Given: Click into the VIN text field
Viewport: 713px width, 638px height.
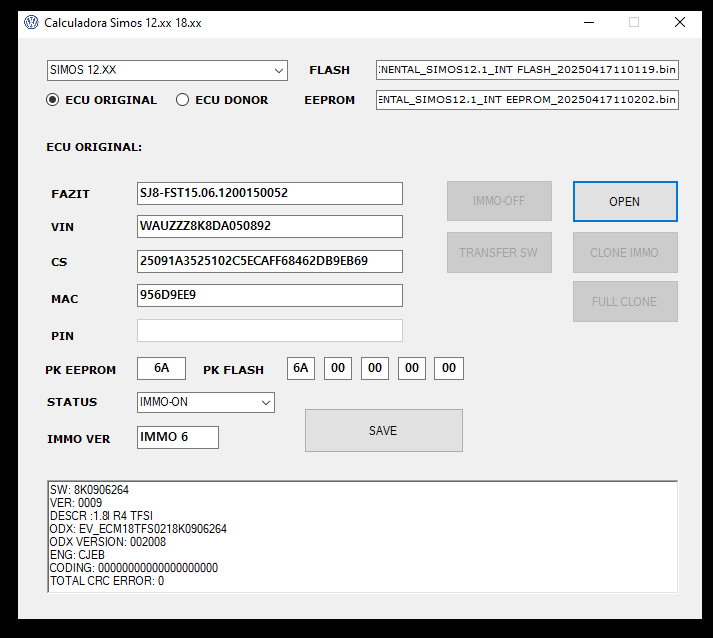Looking at the screenshot, I should [270, 226].
